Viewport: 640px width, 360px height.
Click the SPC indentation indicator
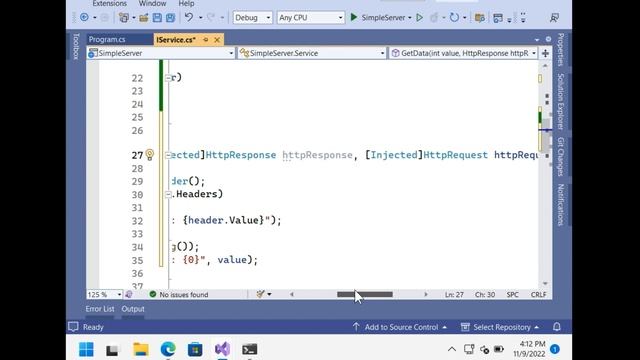513,294
